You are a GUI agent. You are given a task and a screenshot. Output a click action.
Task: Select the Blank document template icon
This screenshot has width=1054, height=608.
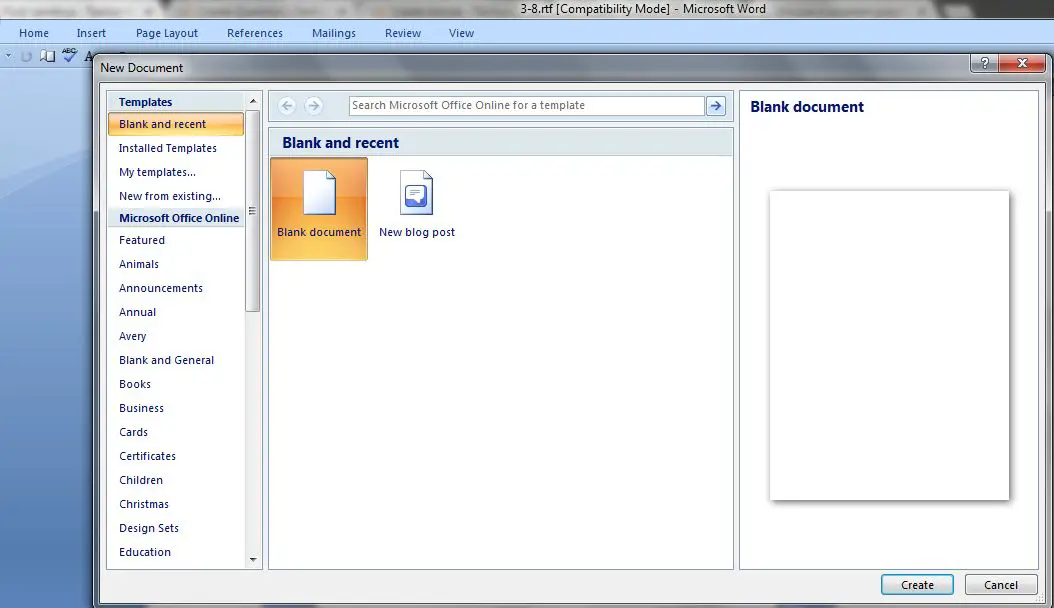319,208
